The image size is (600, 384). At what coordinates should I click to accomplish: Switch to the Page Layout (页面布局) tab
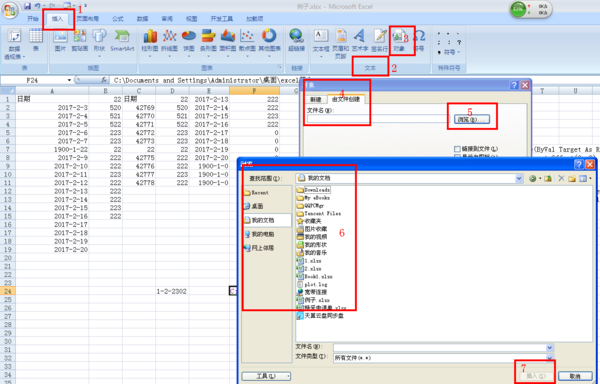(x=88, y=19)
